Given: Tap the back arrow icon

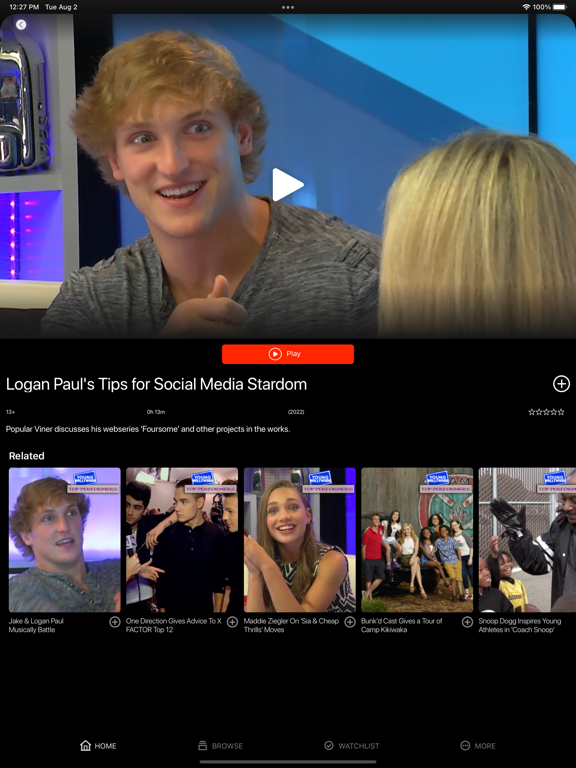Looking at the screenshot, I should [x=21, y=24].
